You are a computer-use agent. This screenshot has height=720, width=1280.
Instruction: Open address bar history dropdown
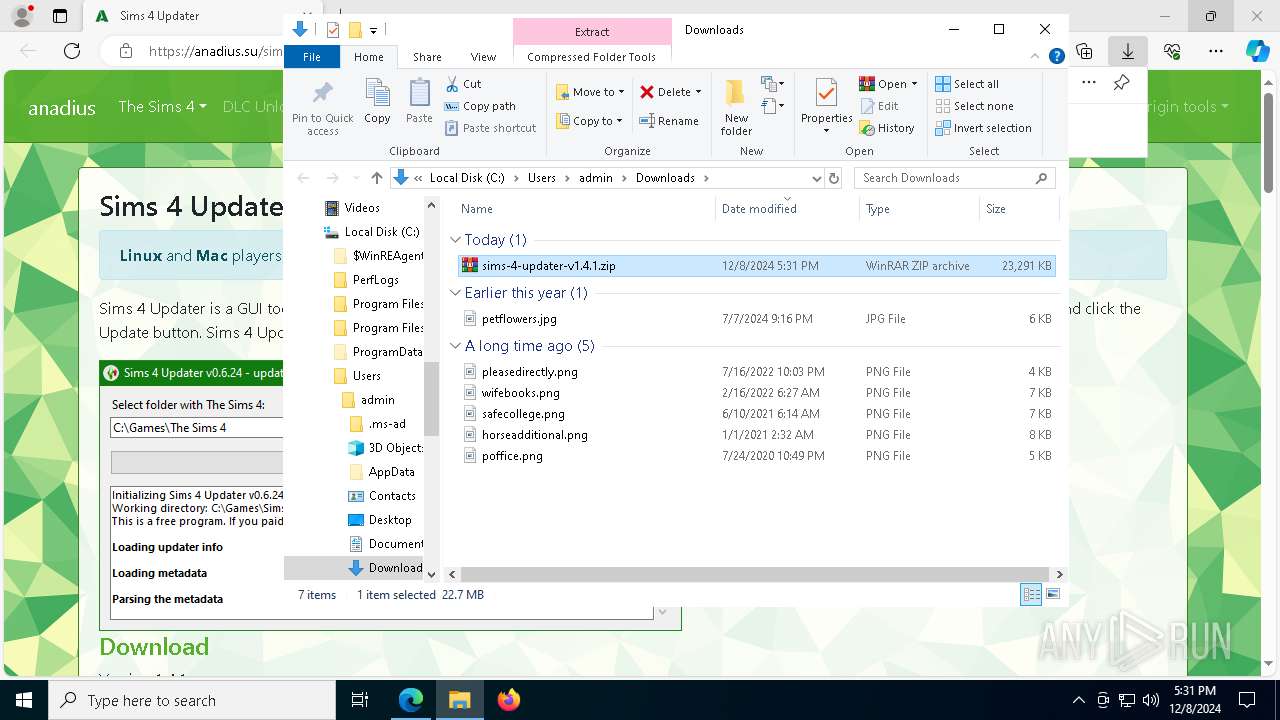816,178
